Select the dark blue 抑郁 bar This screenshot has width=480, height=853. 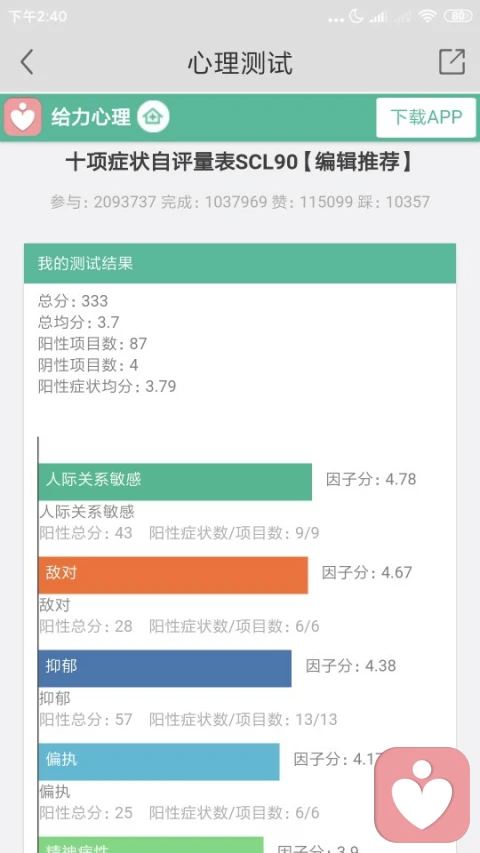(x=165, y=669)
